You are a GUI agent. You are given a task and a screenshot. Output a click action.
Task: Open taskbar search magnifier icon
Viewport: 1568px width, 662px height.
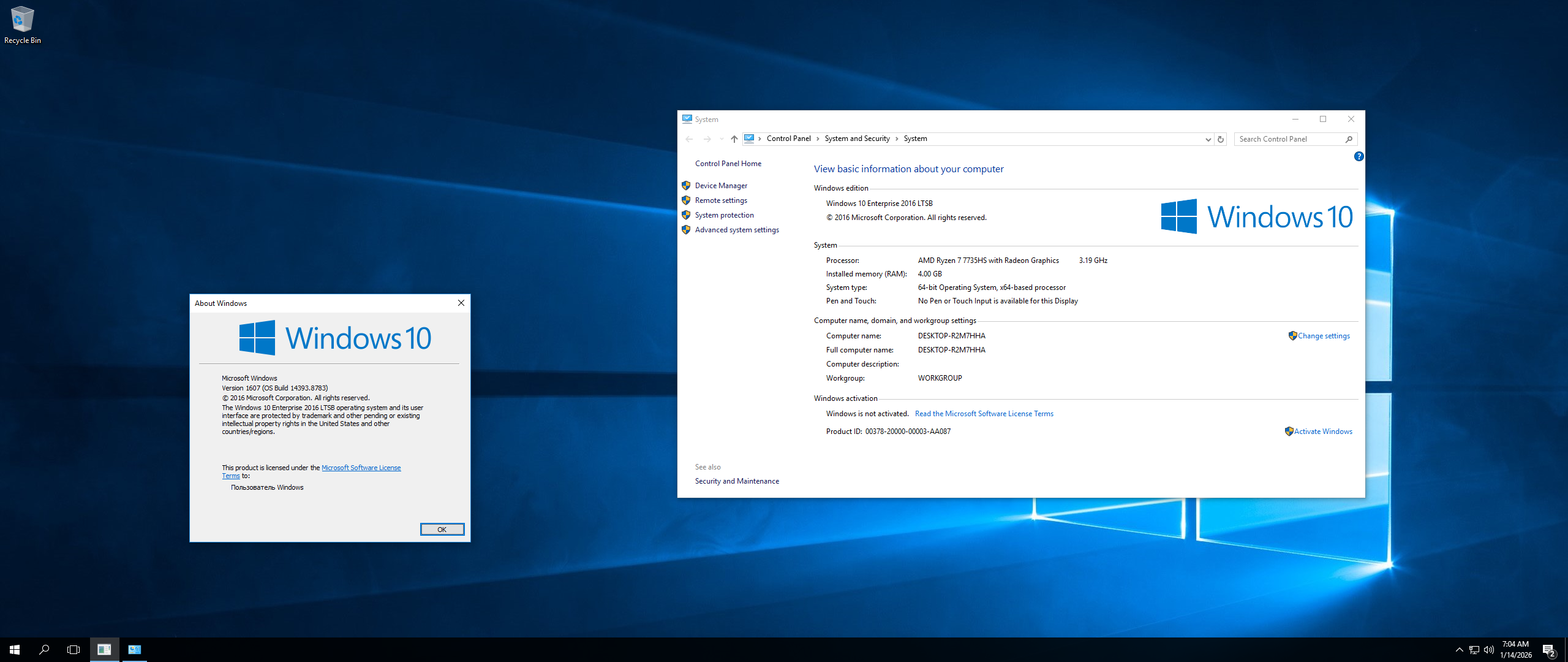pos(44,650)
